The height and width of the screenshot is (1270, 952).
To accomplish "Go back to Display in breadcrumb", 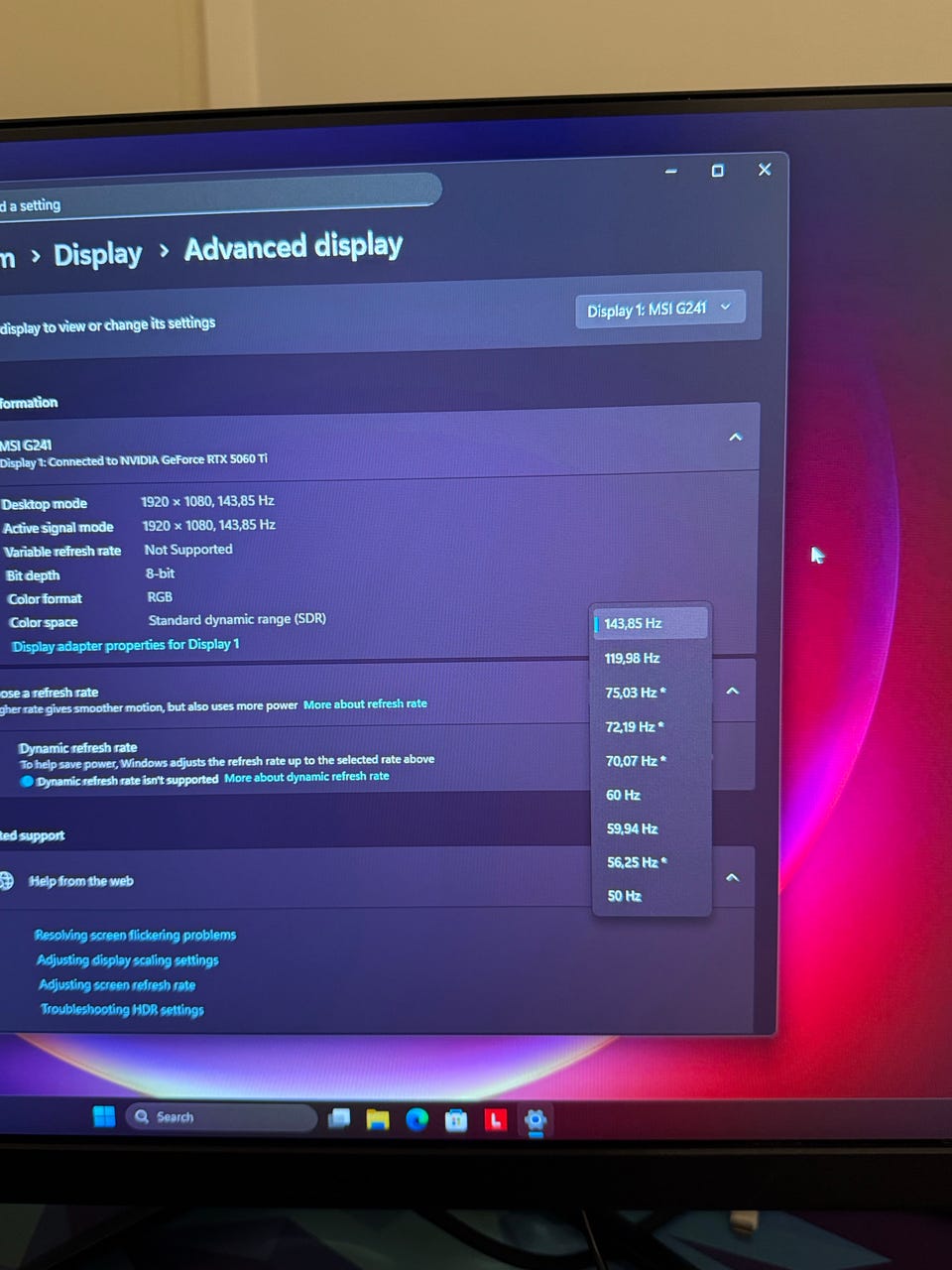I will [97, 254].
